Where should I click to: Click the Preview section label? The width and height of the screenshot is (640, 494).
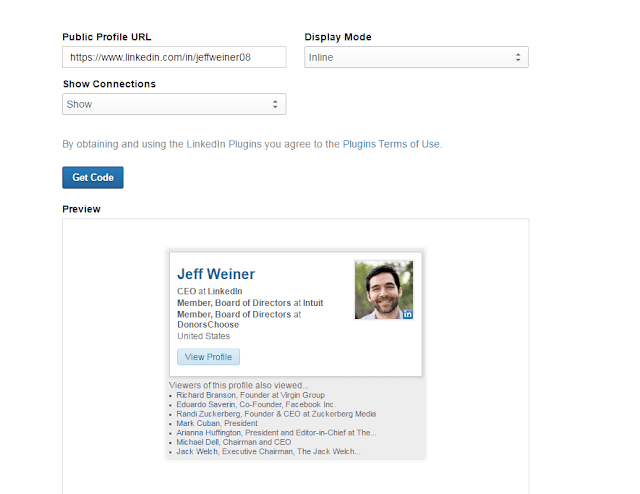tap(81, 209)
